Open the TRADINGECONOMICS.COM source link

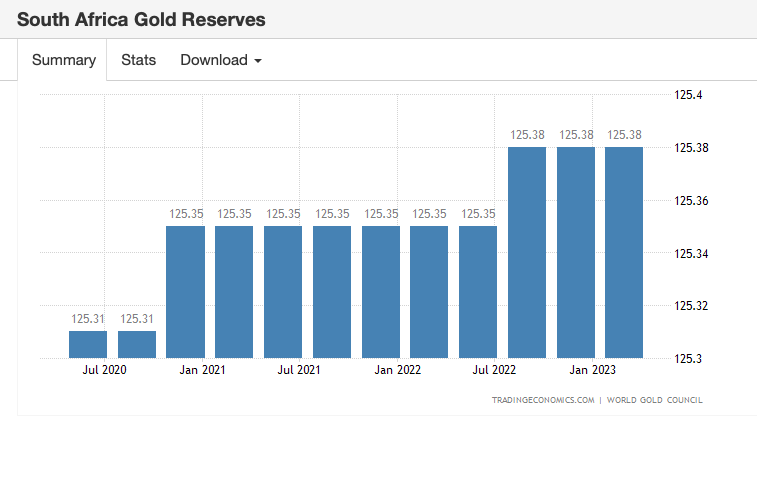pos(543,400)
